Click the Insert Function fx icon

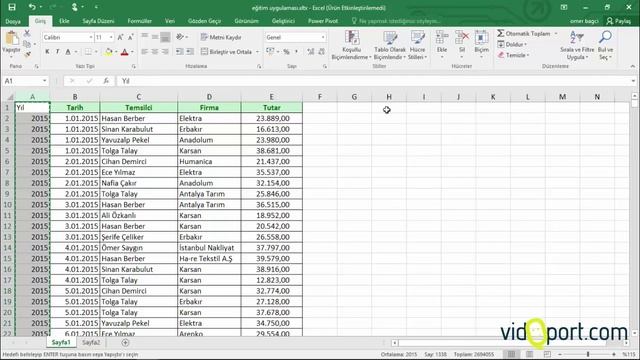point(106,81)
